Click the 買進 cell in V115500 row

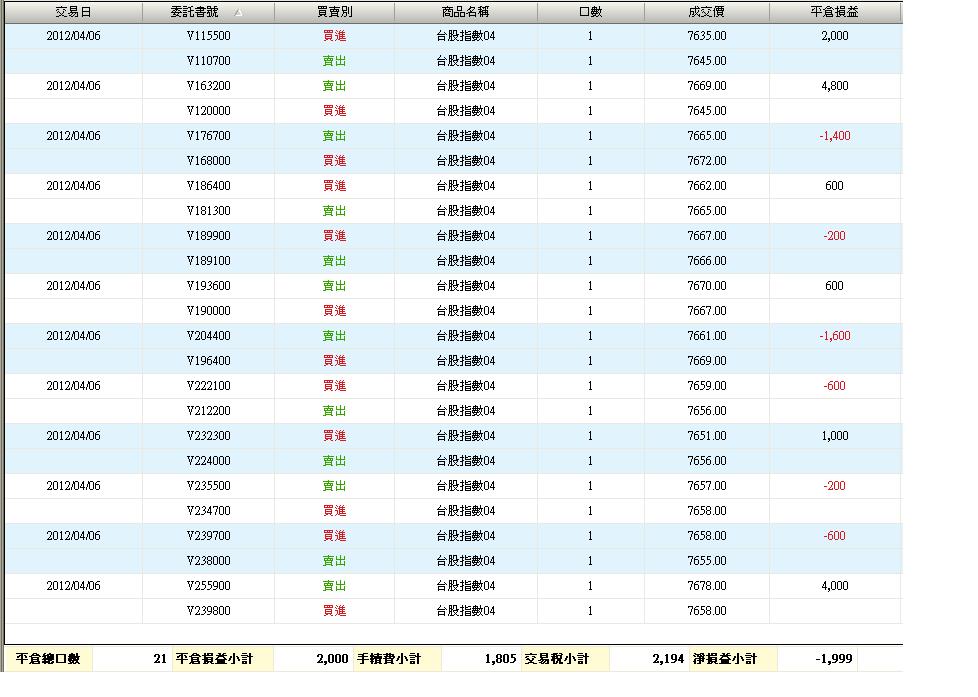click(334, 36)
